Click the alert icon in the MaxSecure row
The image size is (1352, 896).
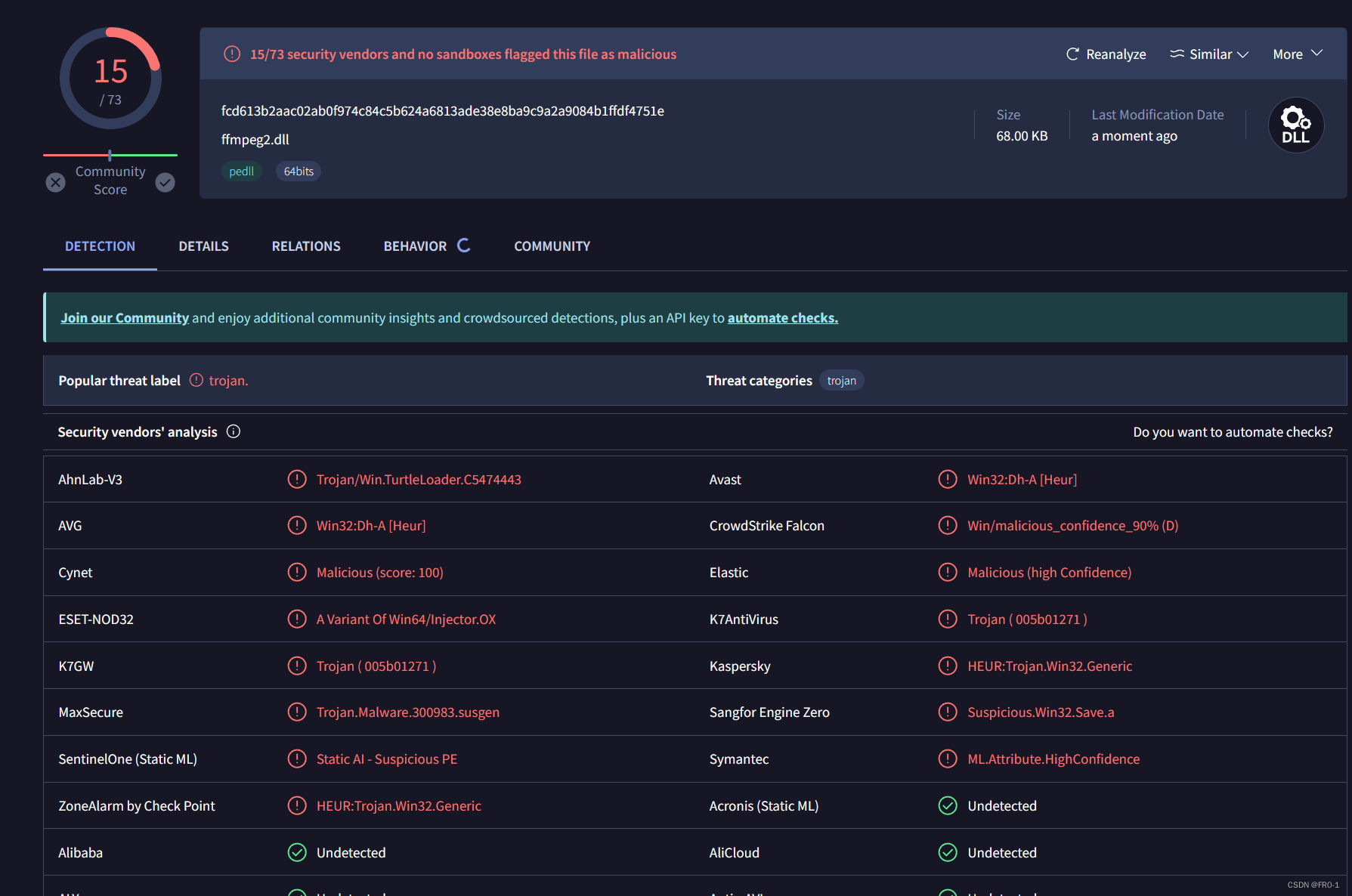[297, 712]
